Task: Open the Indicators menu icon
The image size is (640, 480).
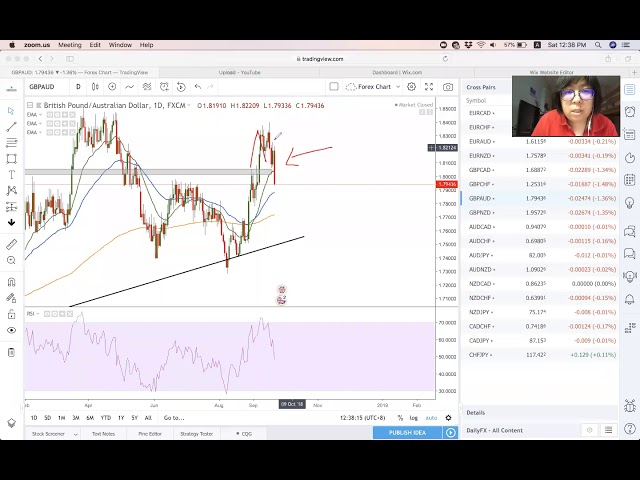Action: 128,87
